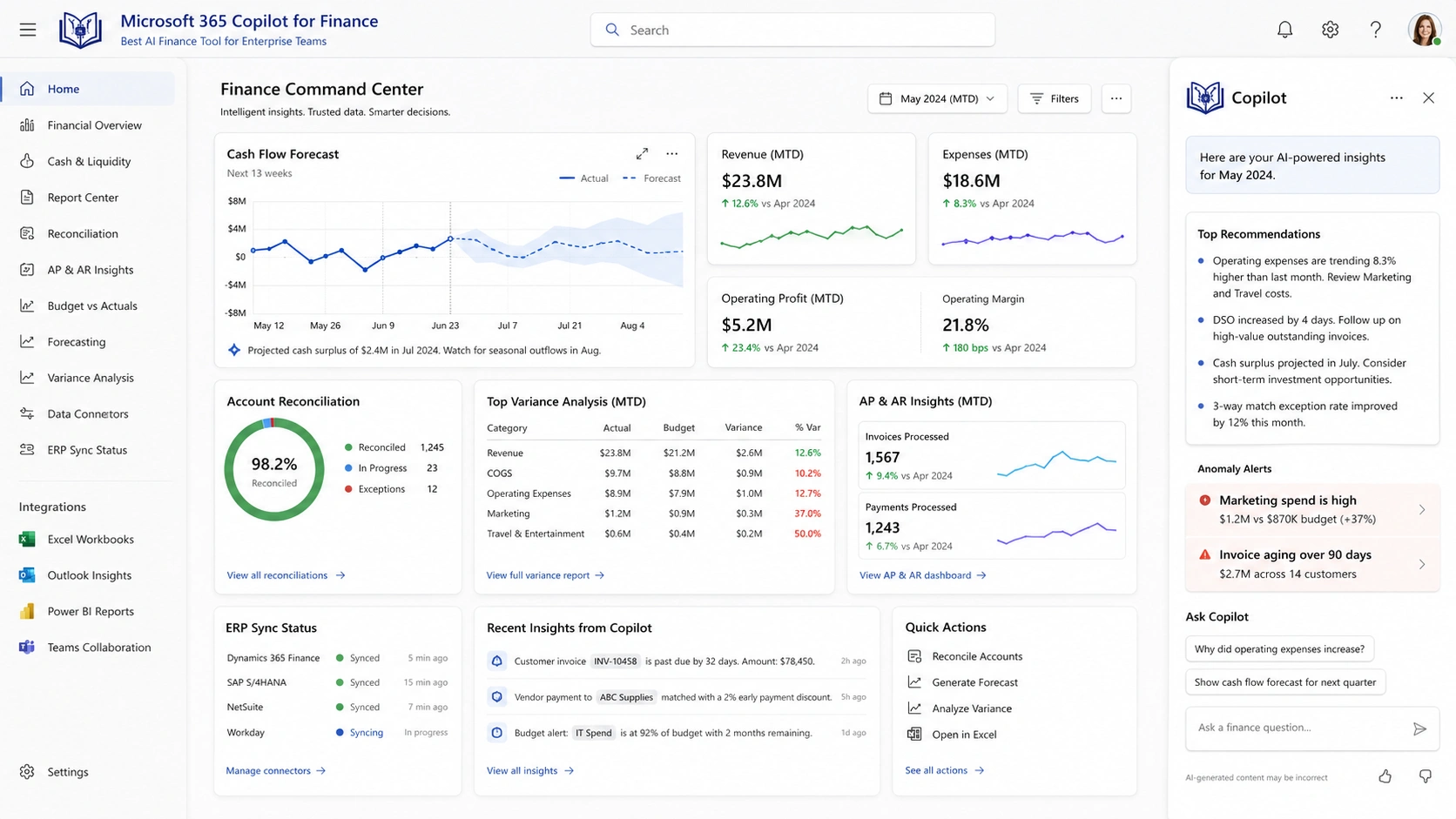This screenshot has width=1456, height=819.
Task: Click the 98.2% reconciled donut chart
Action: pyautogui.click(x=274, y=470)
